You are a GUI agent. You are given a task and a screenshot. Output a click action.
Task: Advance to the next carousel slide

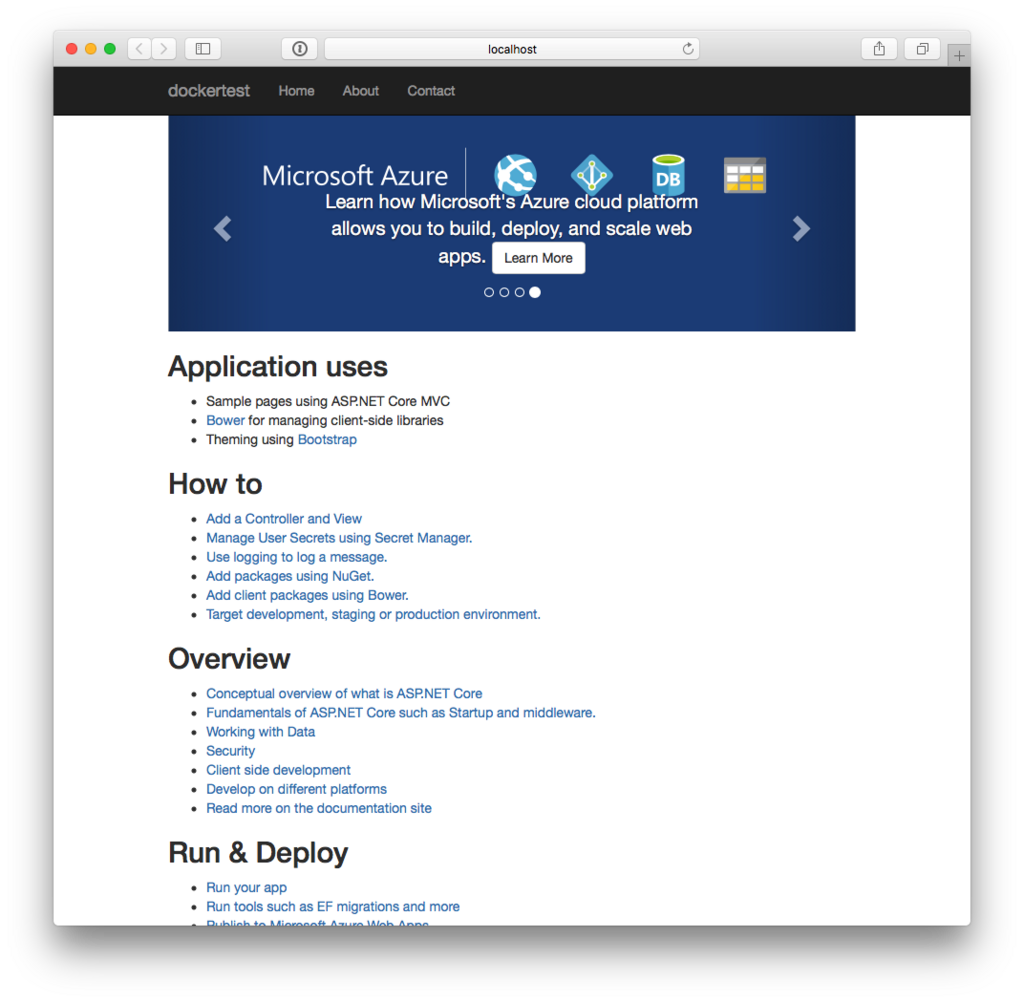(801, 229)
